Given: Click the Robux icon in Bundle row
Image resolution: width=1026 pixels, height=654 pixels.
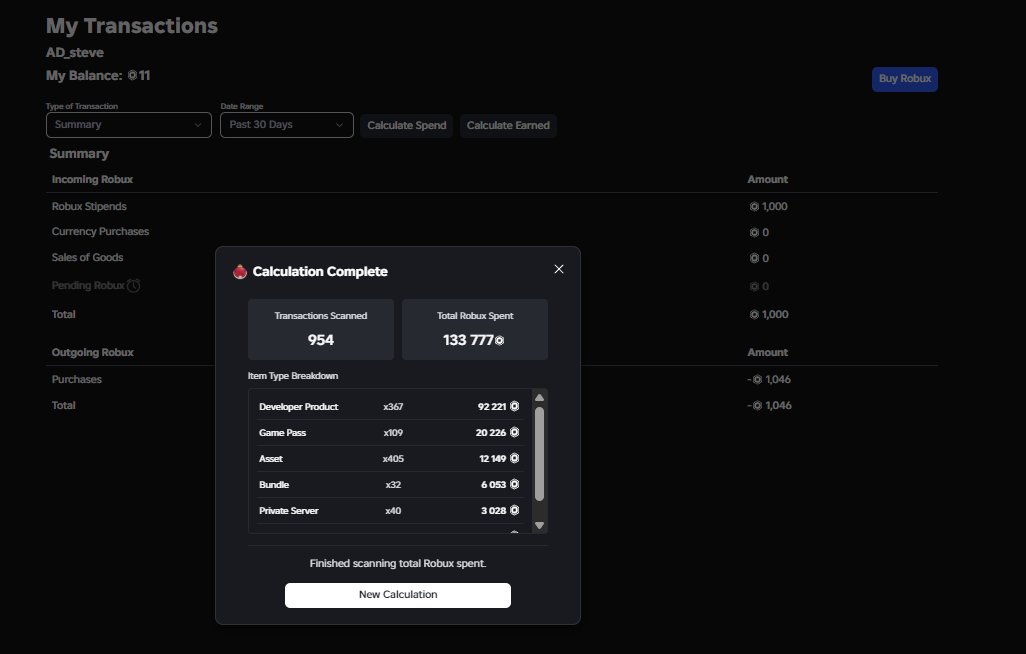Looking at the screenshot, I should pyautogui.click(x=514, y=484).
